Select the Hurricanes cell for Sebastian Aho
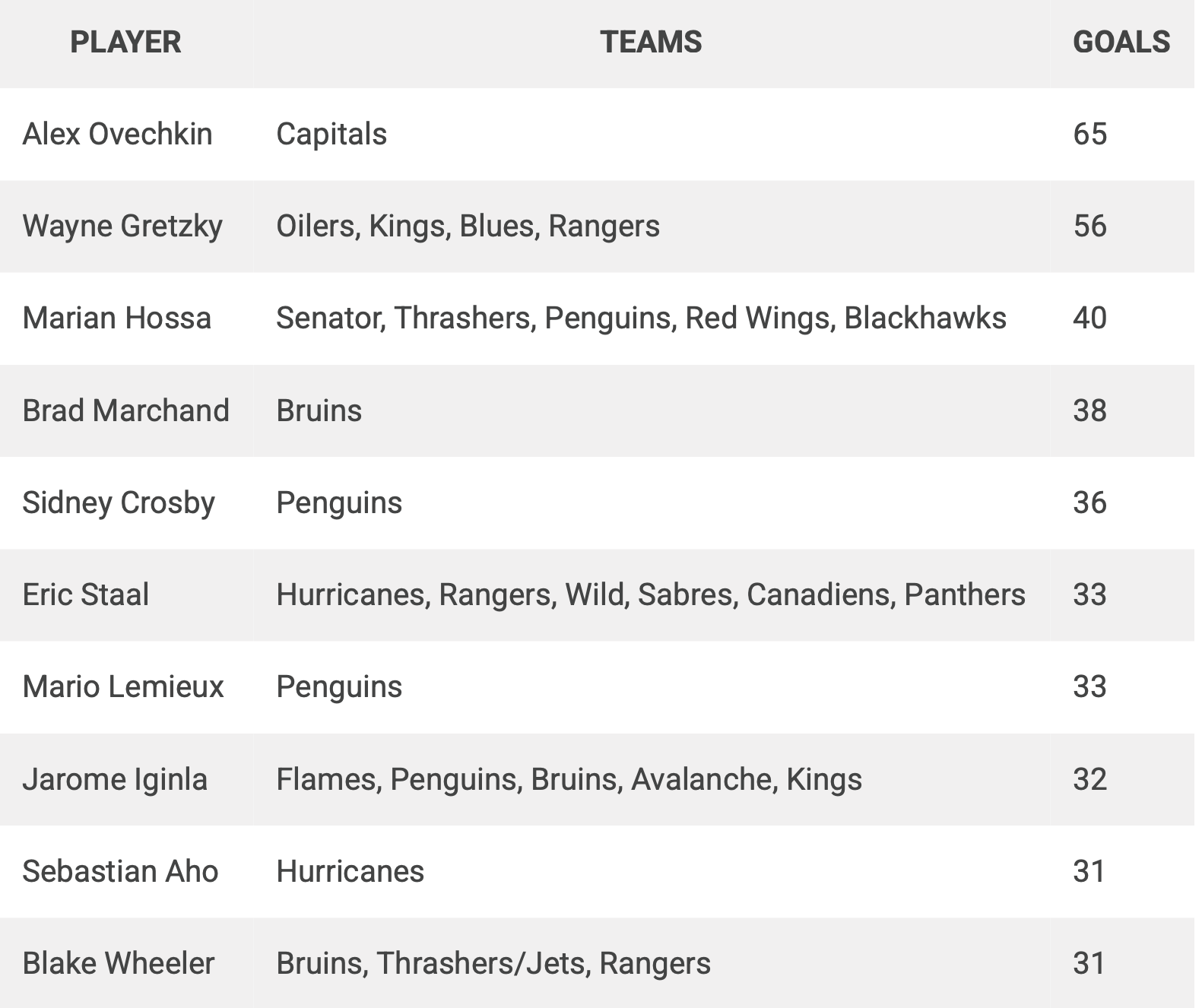The image size is (1202, 1008). [350, 871]
